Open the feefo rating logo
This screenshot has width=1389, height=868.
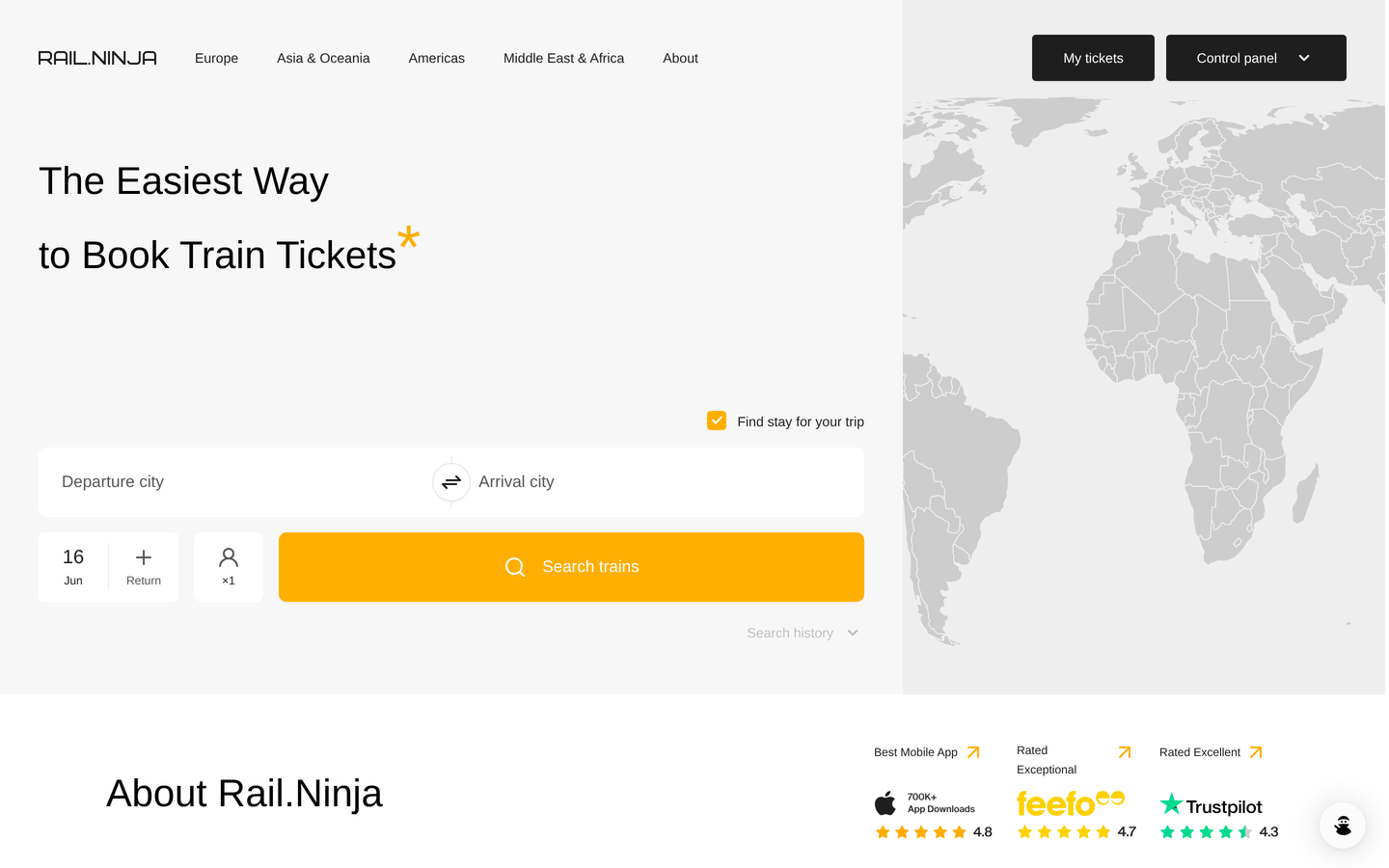click(1071, 802)
